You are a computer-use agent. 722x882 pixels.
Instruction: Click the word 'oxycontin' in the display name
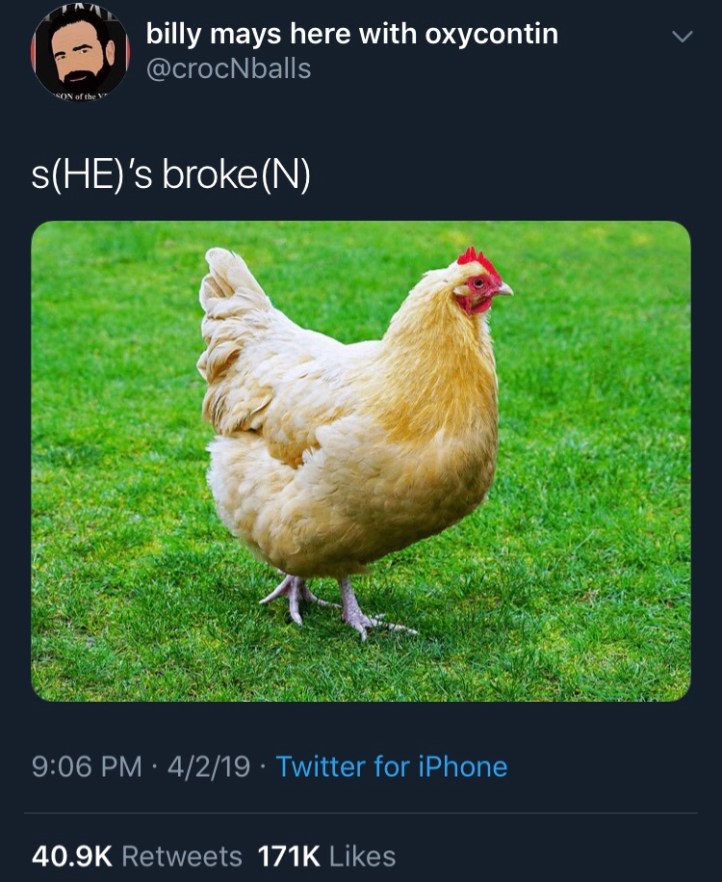tap(491, 35)
